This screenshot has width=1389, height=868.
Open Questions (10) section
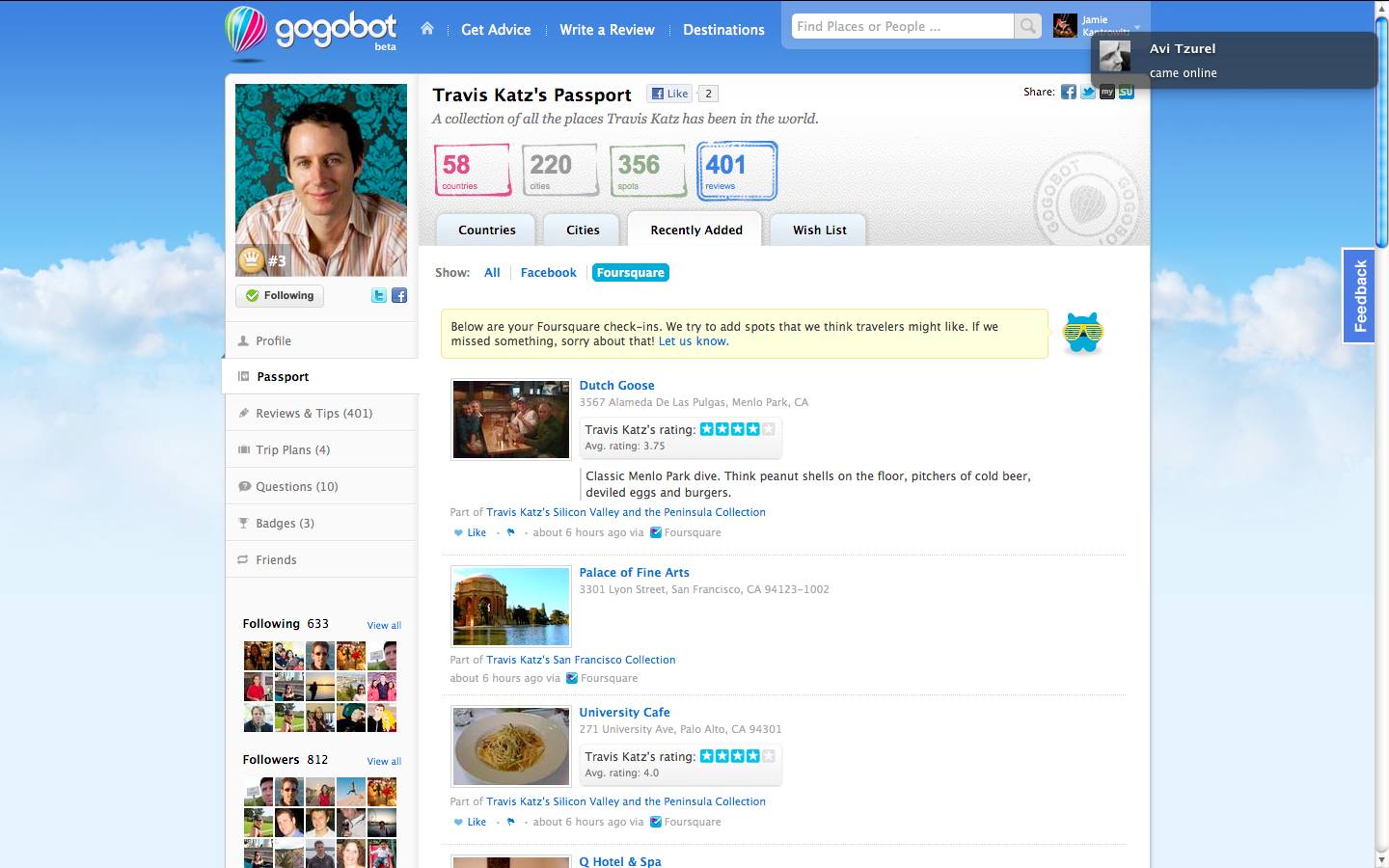[x=321, y=486]
